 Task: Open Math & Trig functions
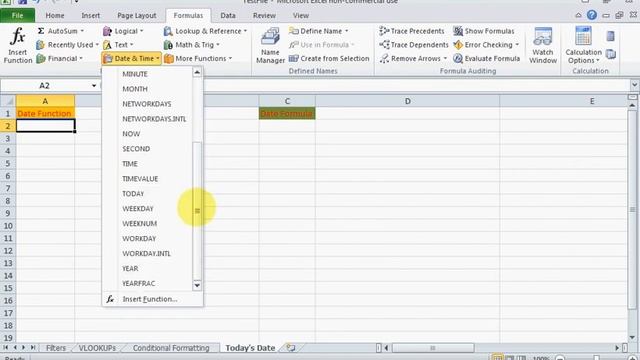[191, 45]
